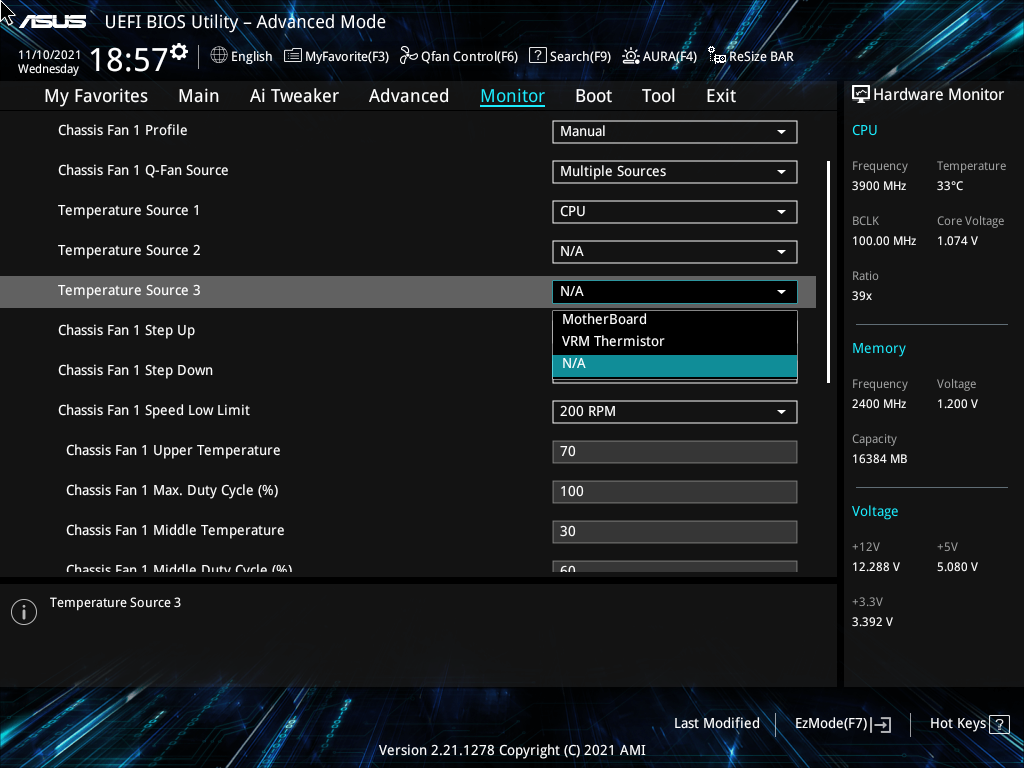
Task: Click the Ratio value 39x
Action: [x=862, y=296]
